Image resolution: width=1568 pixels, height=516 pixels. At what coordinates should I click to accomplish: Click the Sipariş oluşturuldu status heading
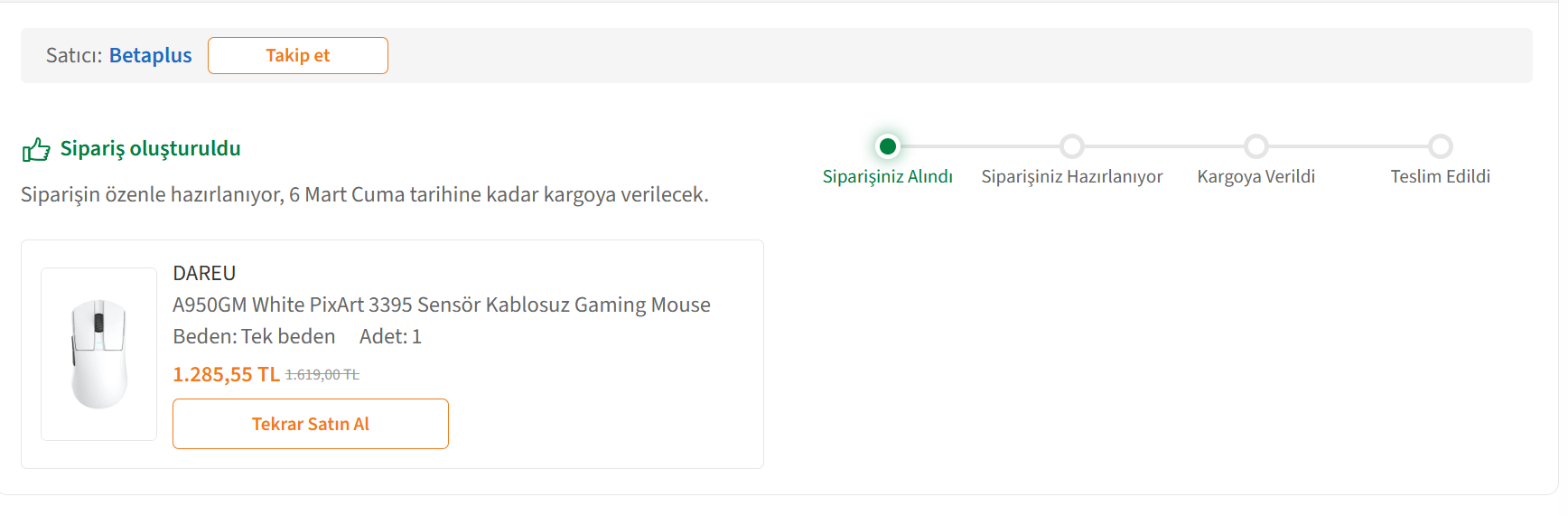[x=150, y=149]
